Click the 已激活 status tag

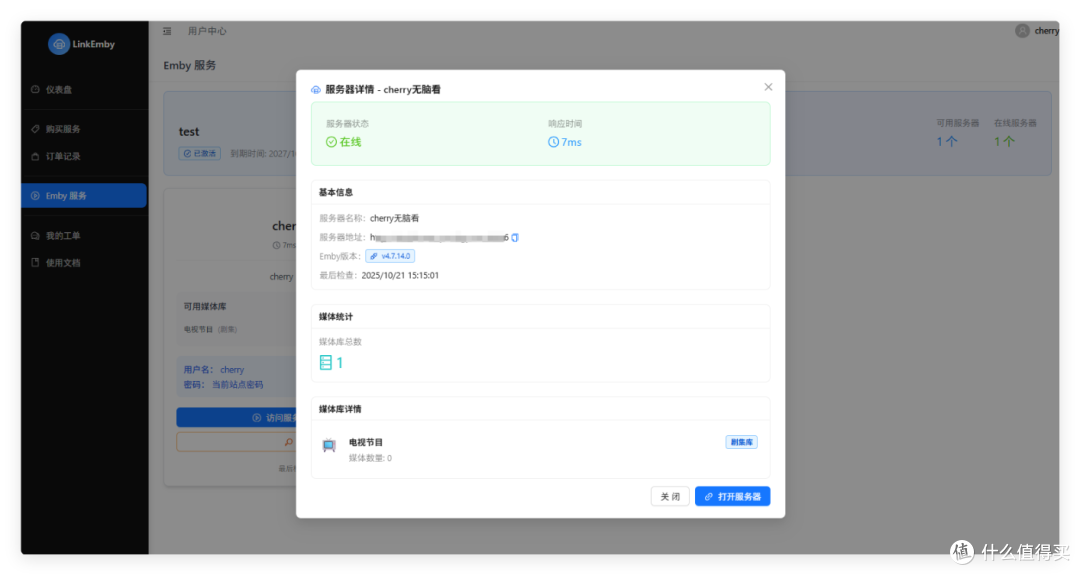click(x=200, y=154)
